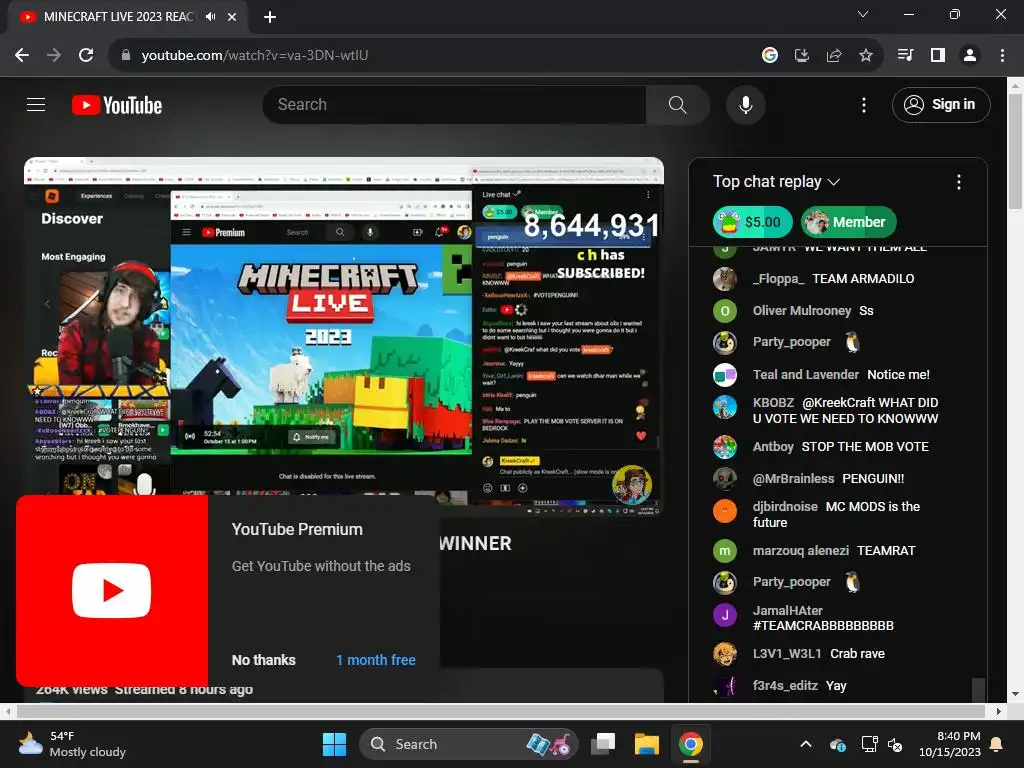
Task: Go back in browser history
Action: [22, 56]
